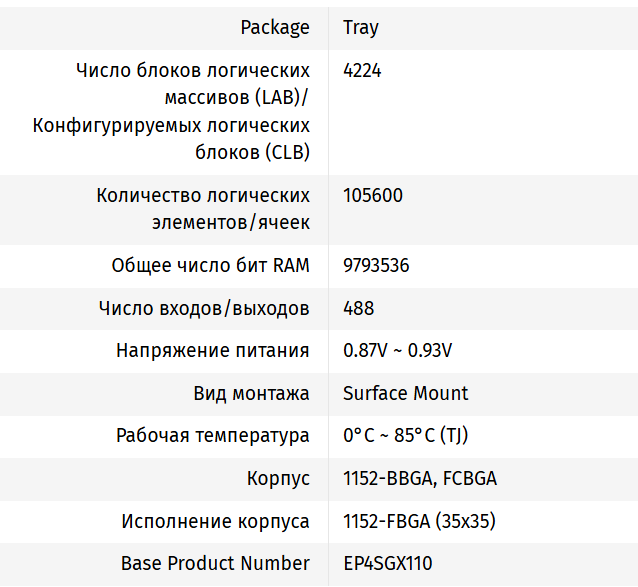Click the "Вид монтажа" label

[251, 394]
